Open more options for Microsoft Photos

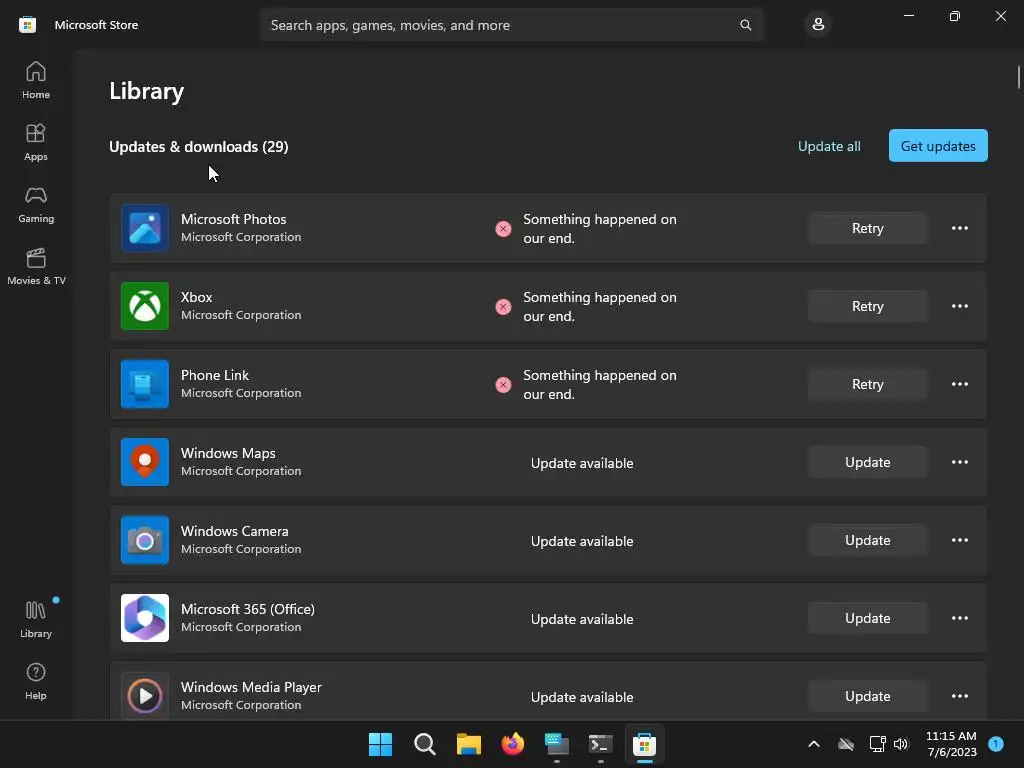[959, 228]
